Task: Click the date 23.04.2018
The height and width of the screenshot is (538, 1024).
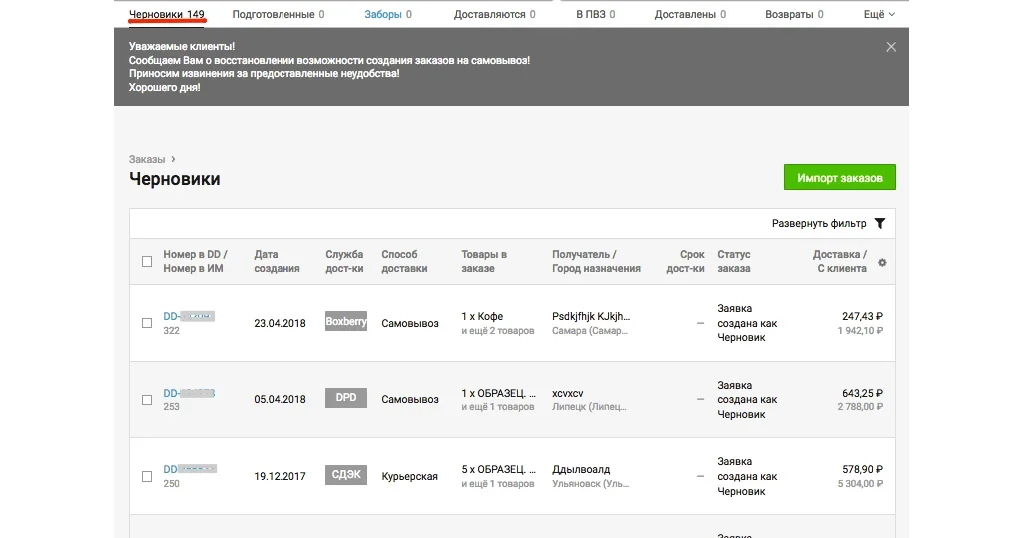Action: pos(280,323)
